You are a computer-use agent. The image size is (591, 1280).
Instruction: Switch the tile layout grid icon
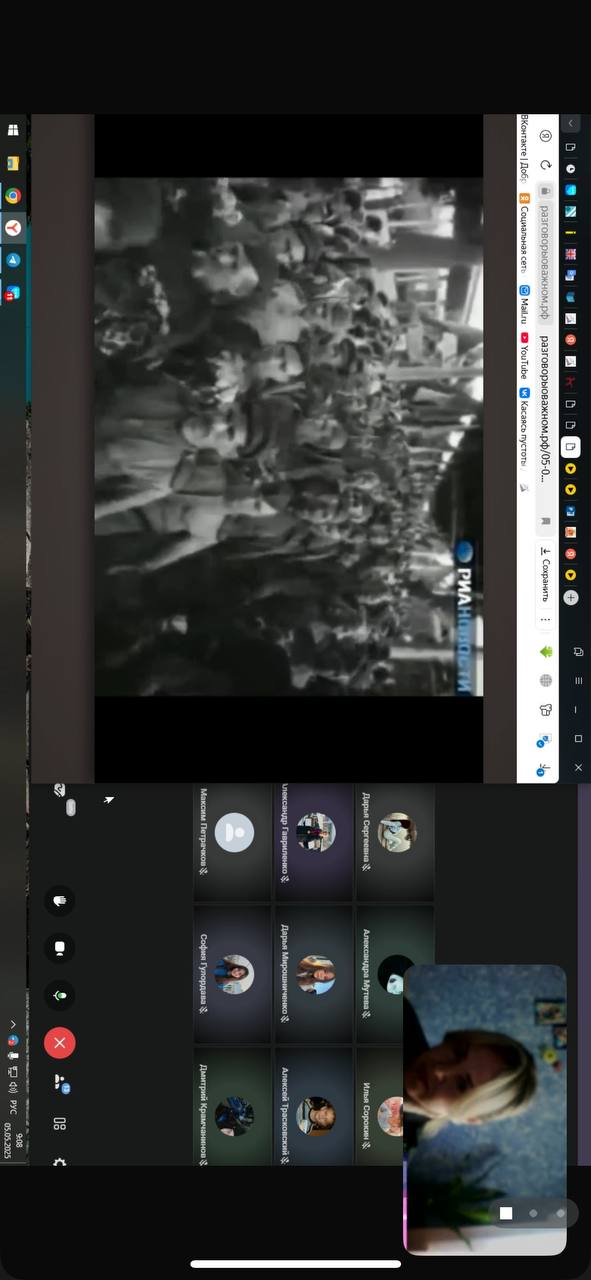tap(59, 1125)
